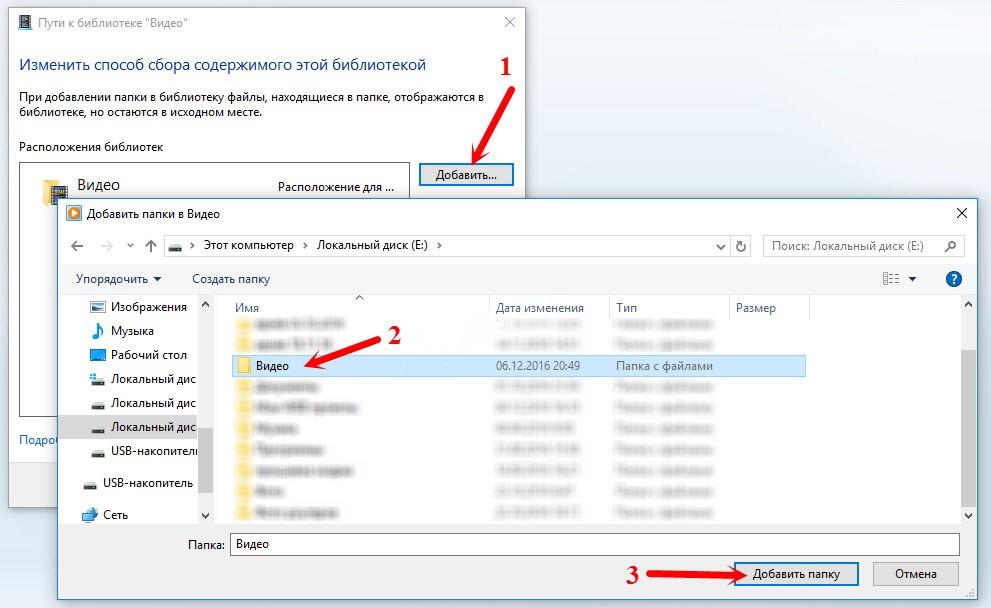
Task: Expand the chevron after Локальный диск (E:)
Action: (439, 245)
